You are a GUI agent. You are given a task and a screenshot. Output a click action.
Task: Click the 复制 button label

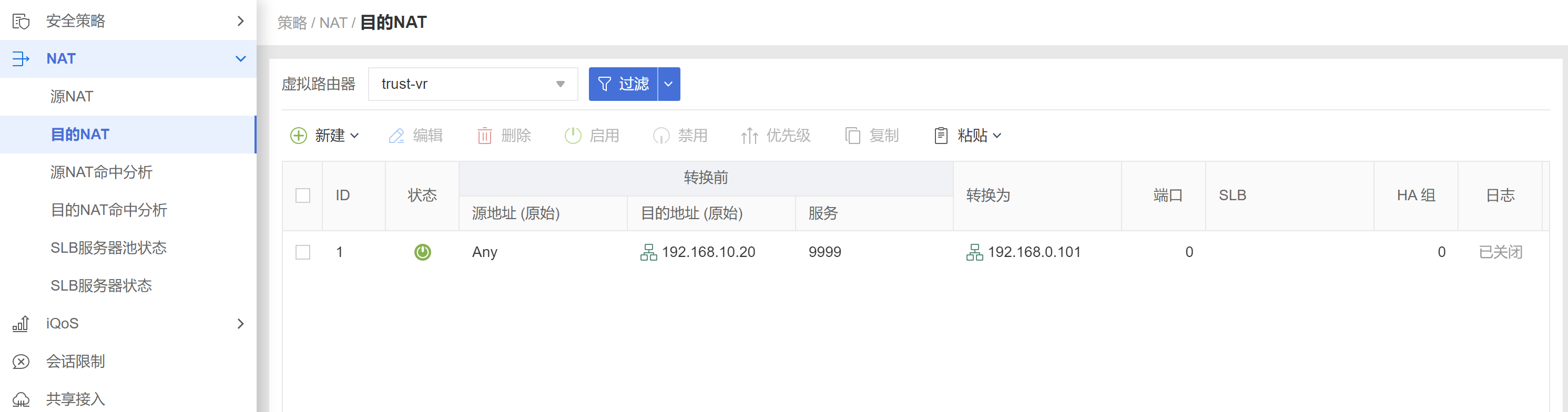coord(884,135)
